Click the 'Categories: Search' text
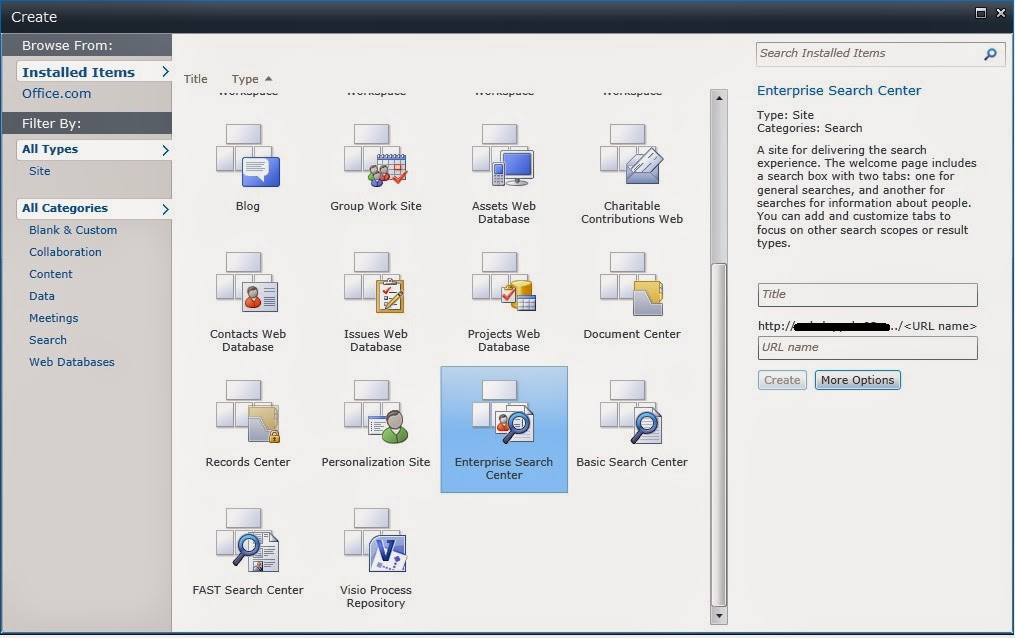 [809, 128]
